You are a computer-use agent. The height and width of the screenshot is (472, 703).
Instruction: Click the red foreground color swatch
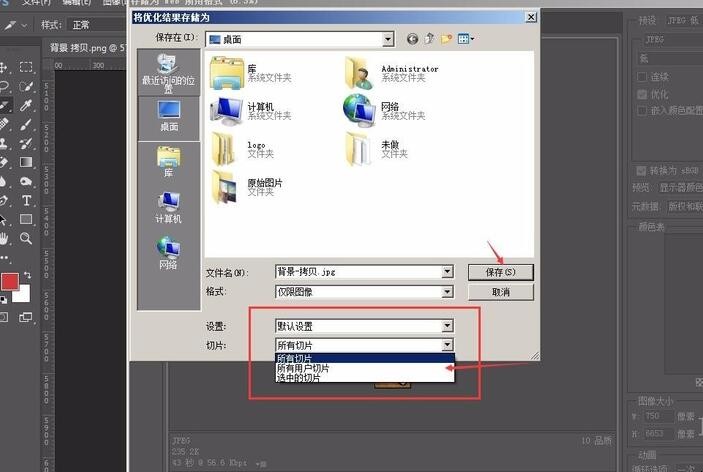[10, 282]
